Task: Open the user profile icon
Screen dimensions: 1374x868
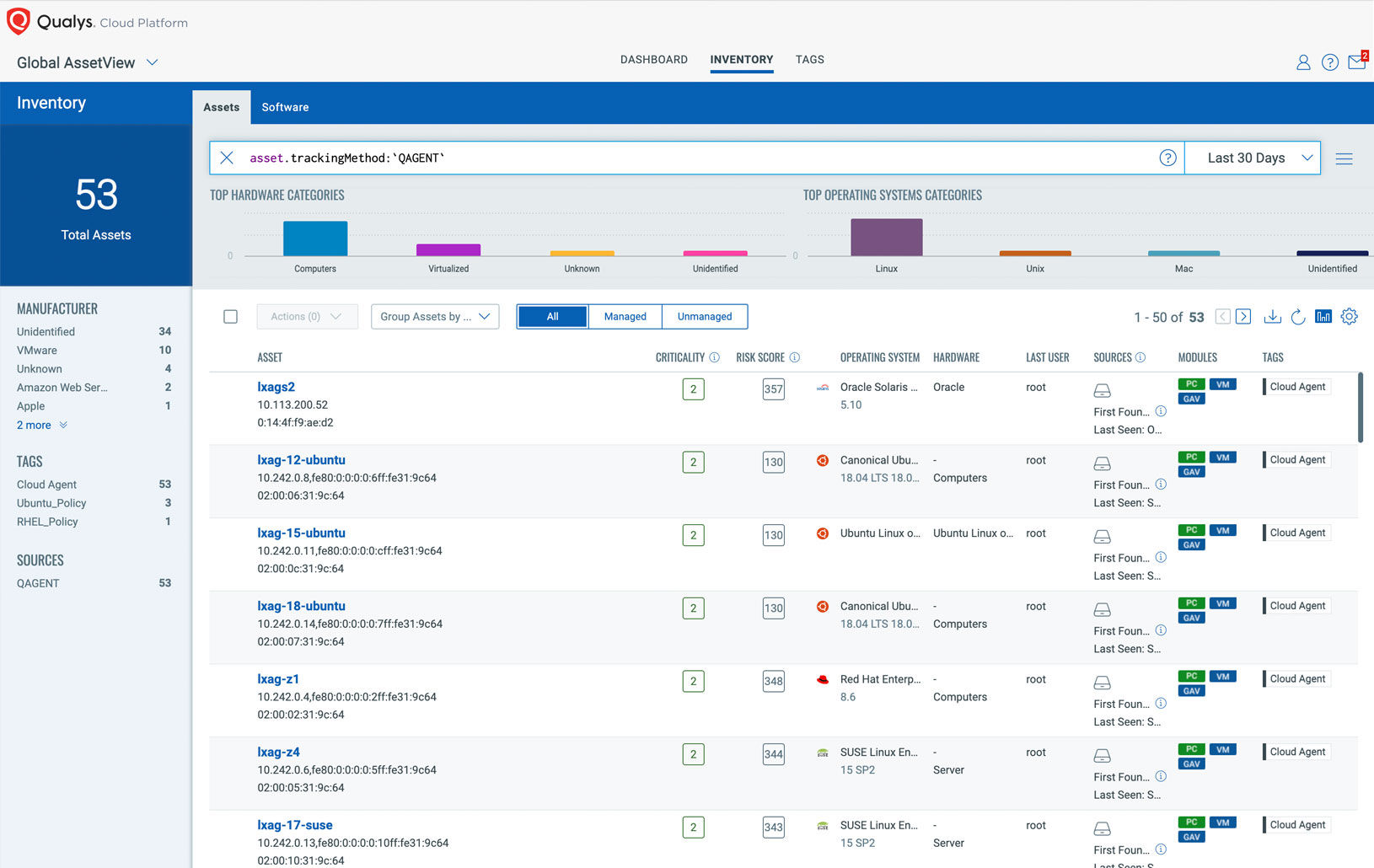Action: click(x=1303, y=62)
